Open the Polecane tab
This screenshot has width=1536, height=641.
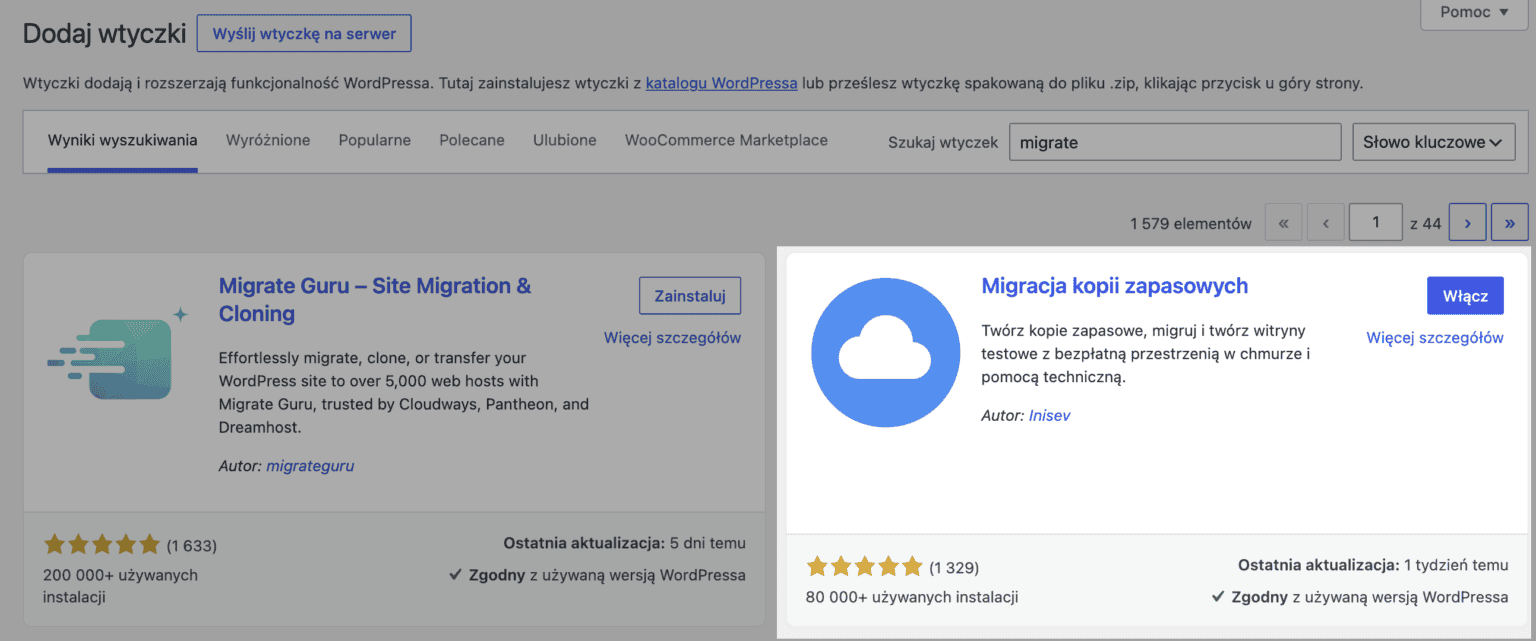pos(472,140)
